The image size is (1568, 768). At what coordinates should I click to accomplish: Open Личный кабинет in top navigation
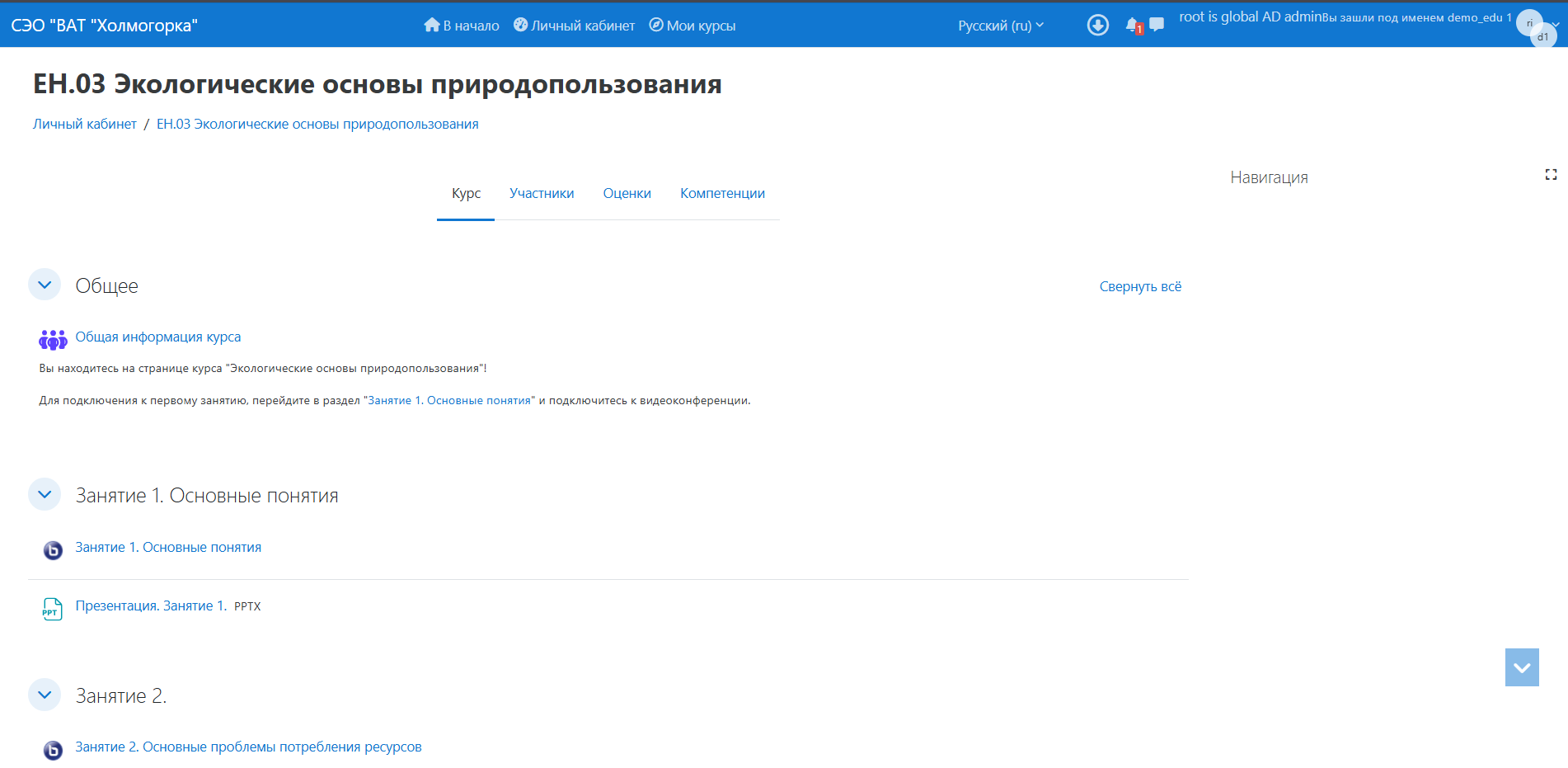pos(575,26)
